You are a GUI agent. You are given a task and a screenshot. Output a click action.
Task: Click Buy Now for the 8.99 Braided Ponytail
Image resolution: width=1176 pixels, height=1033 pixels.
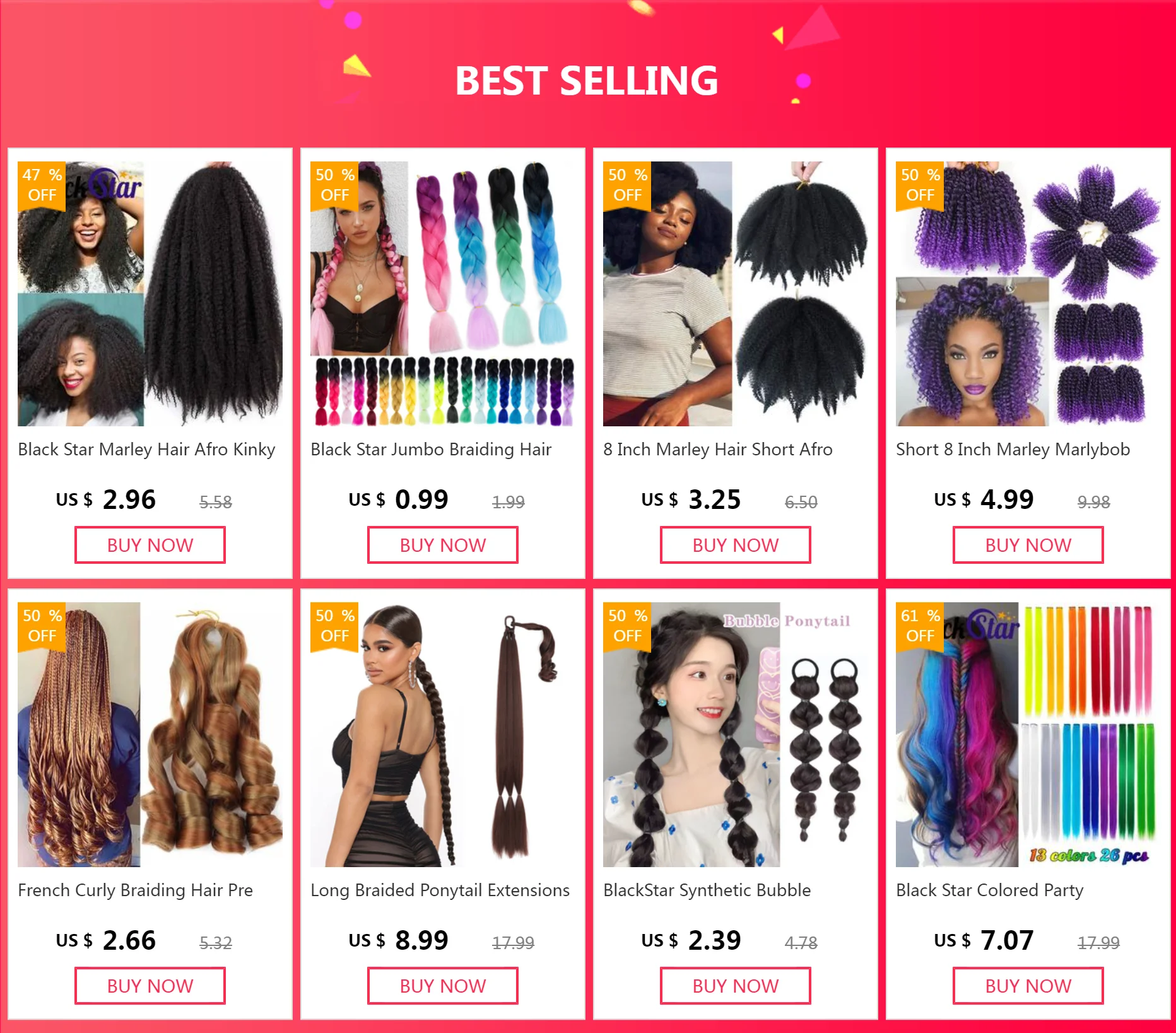tap(443, 986)
